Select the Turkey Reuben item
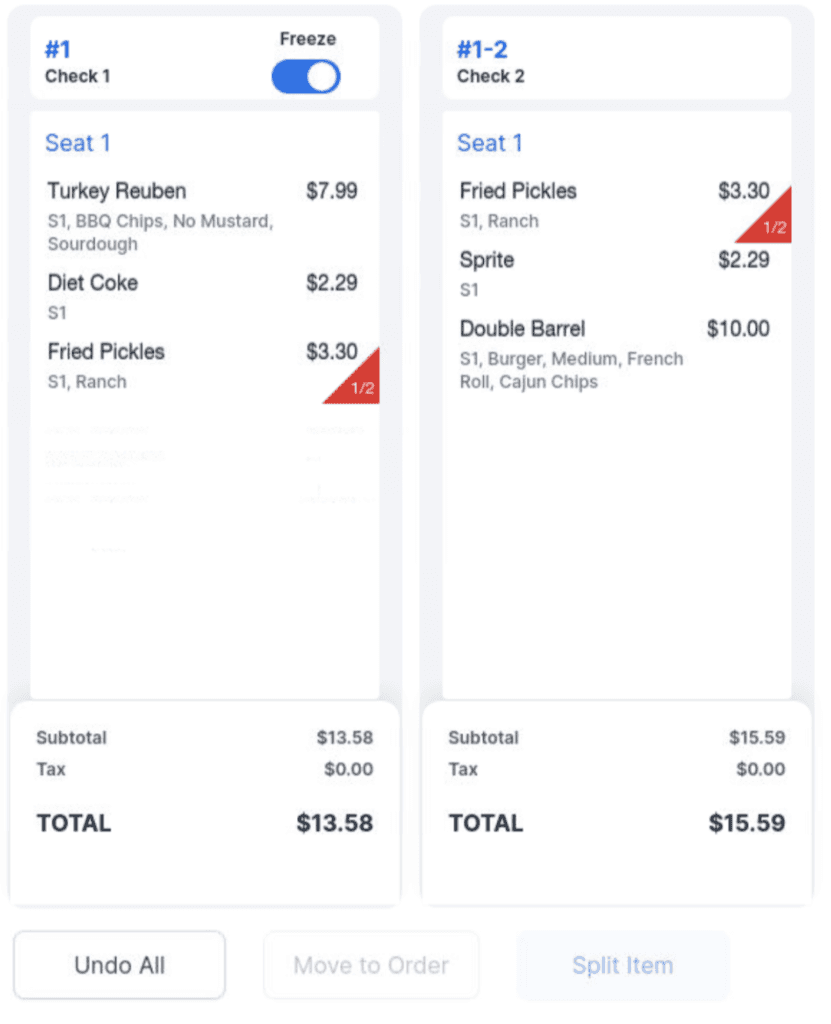The width and height of the screenshot is (831, 1024). coord(117,191)
